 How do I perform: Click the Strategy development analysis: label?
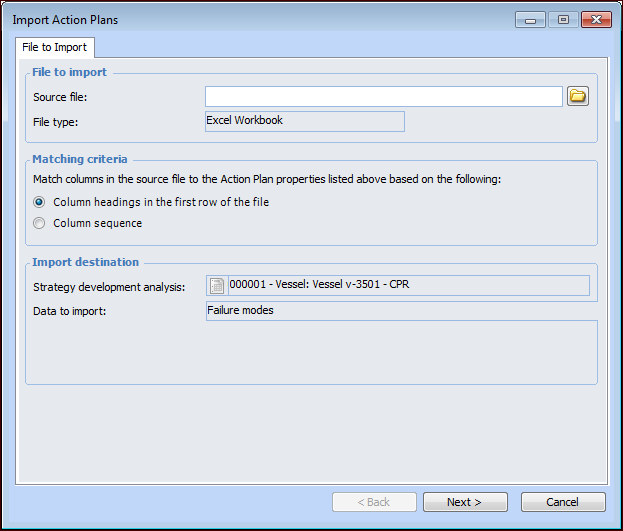(109, 287)
